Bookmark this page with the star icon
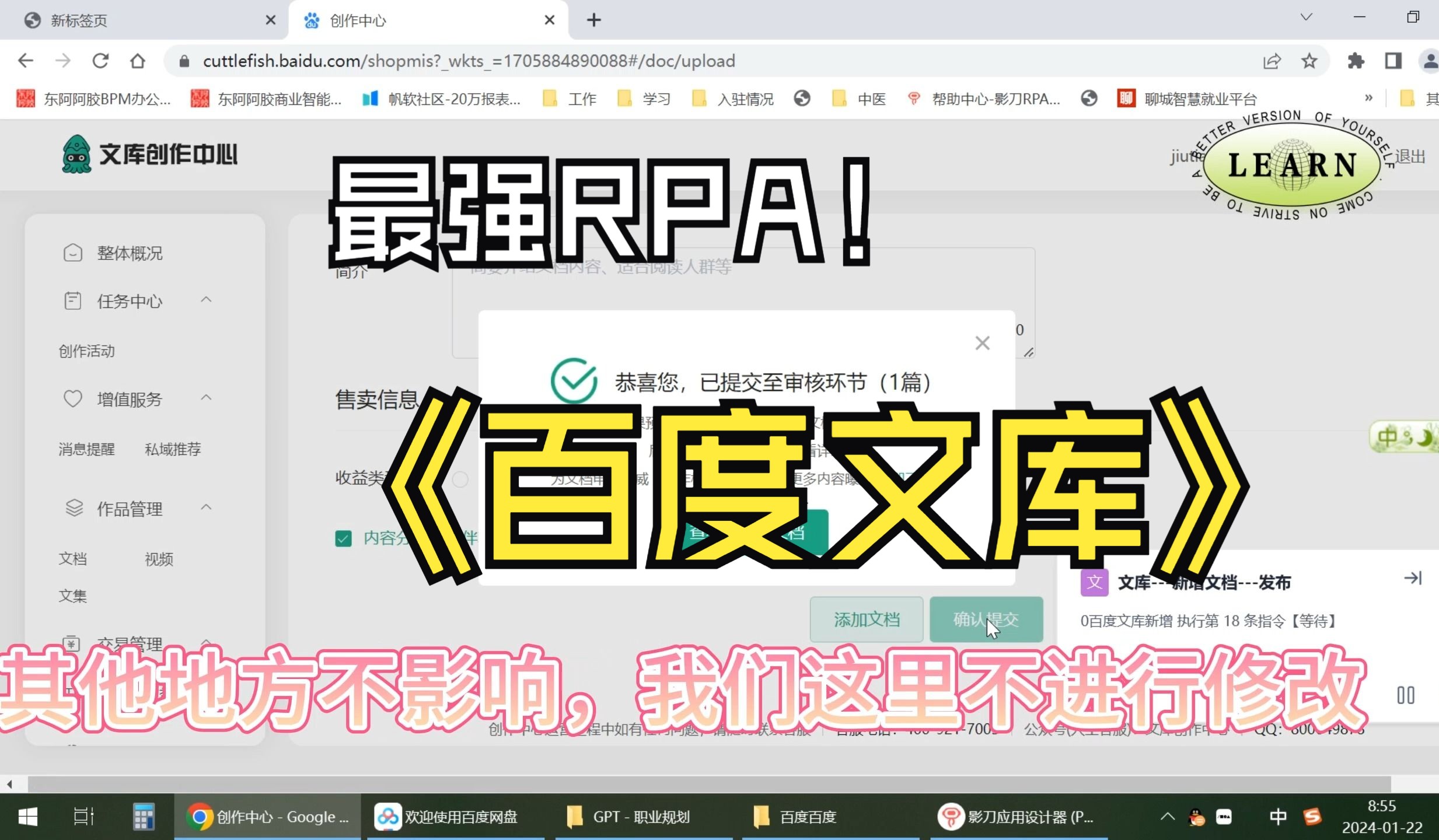Viewport: 1439px width, 840px height. (1309, 61)
